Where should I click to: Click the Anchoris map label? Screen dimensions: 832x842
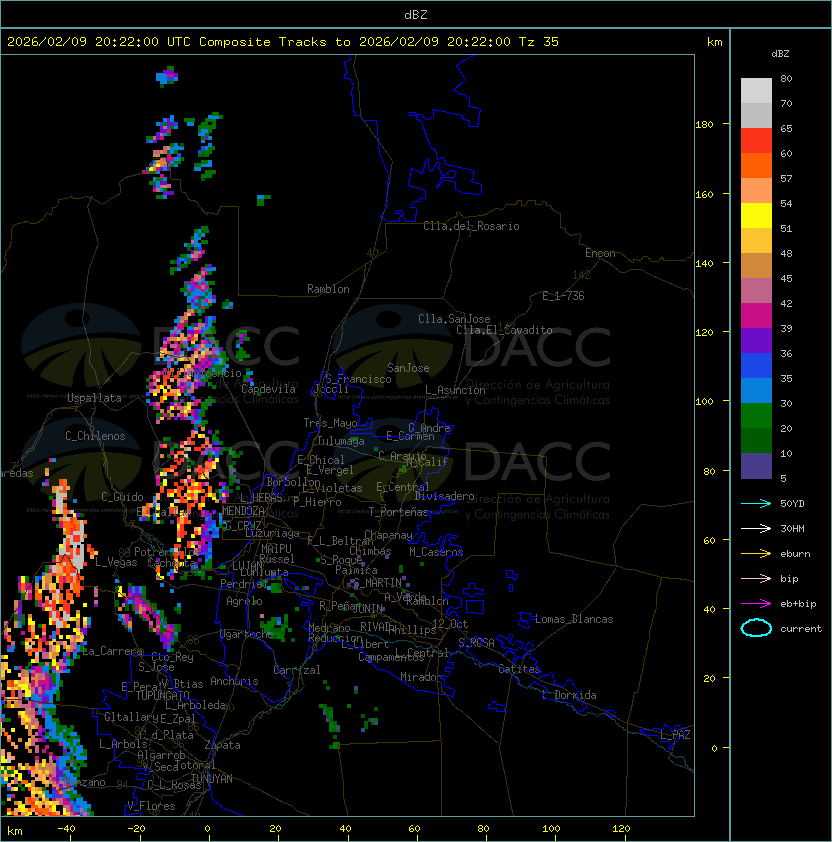tap(234, 681)
